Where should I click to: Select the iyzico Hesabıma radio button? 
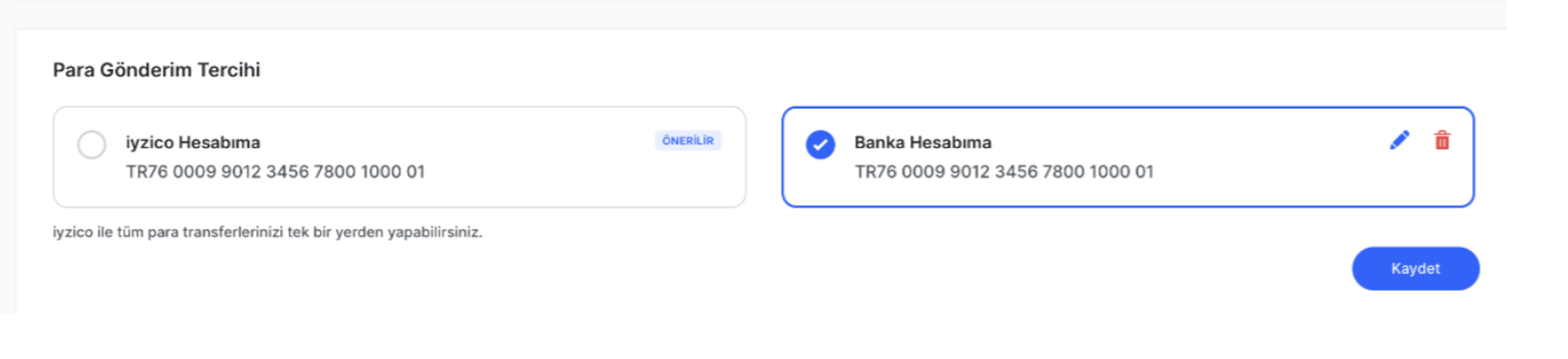pyautogui.click(x=92, y=144)
